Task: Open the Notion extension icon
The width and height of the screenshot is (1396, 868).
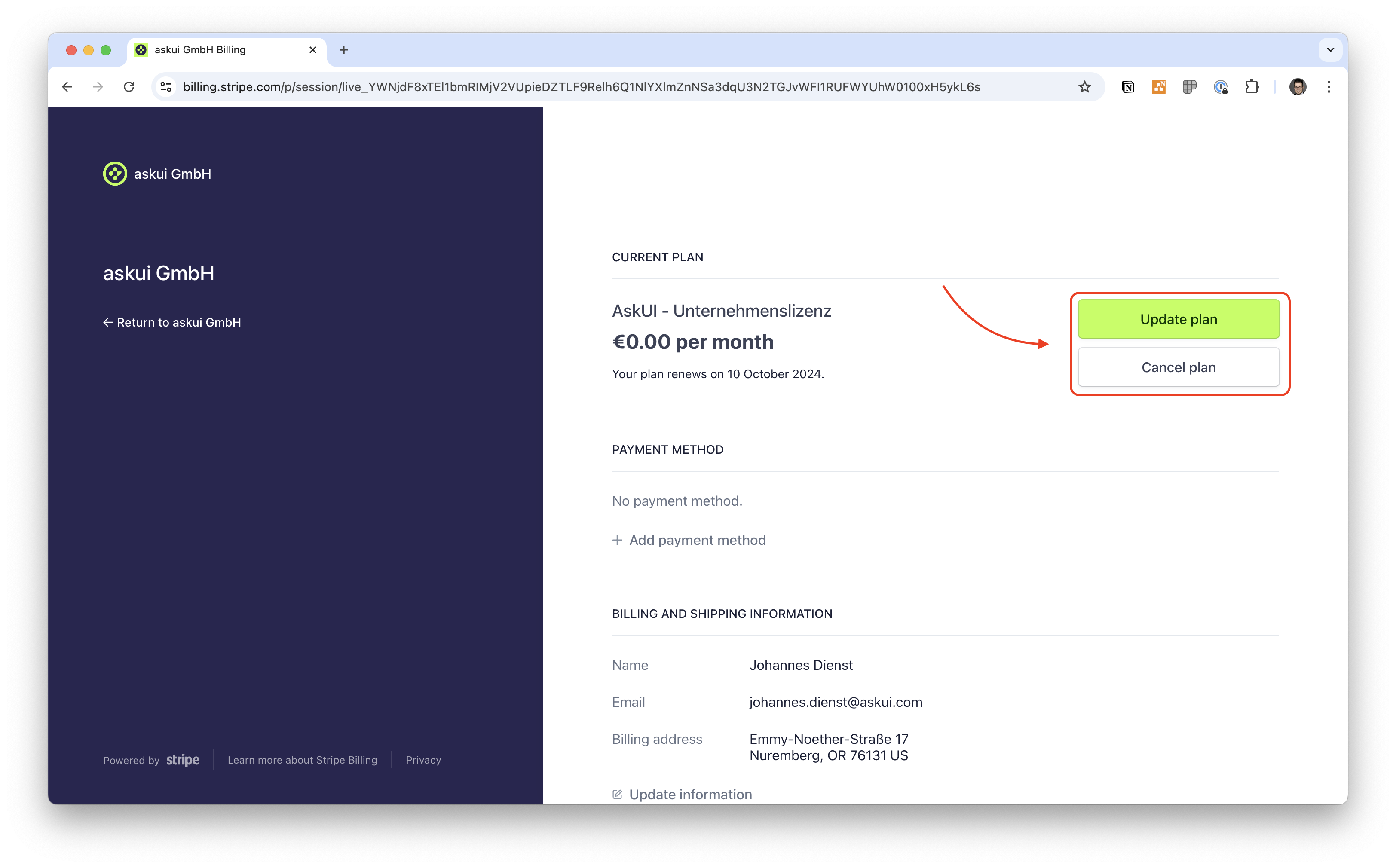Action: [x=1128, y=87]
